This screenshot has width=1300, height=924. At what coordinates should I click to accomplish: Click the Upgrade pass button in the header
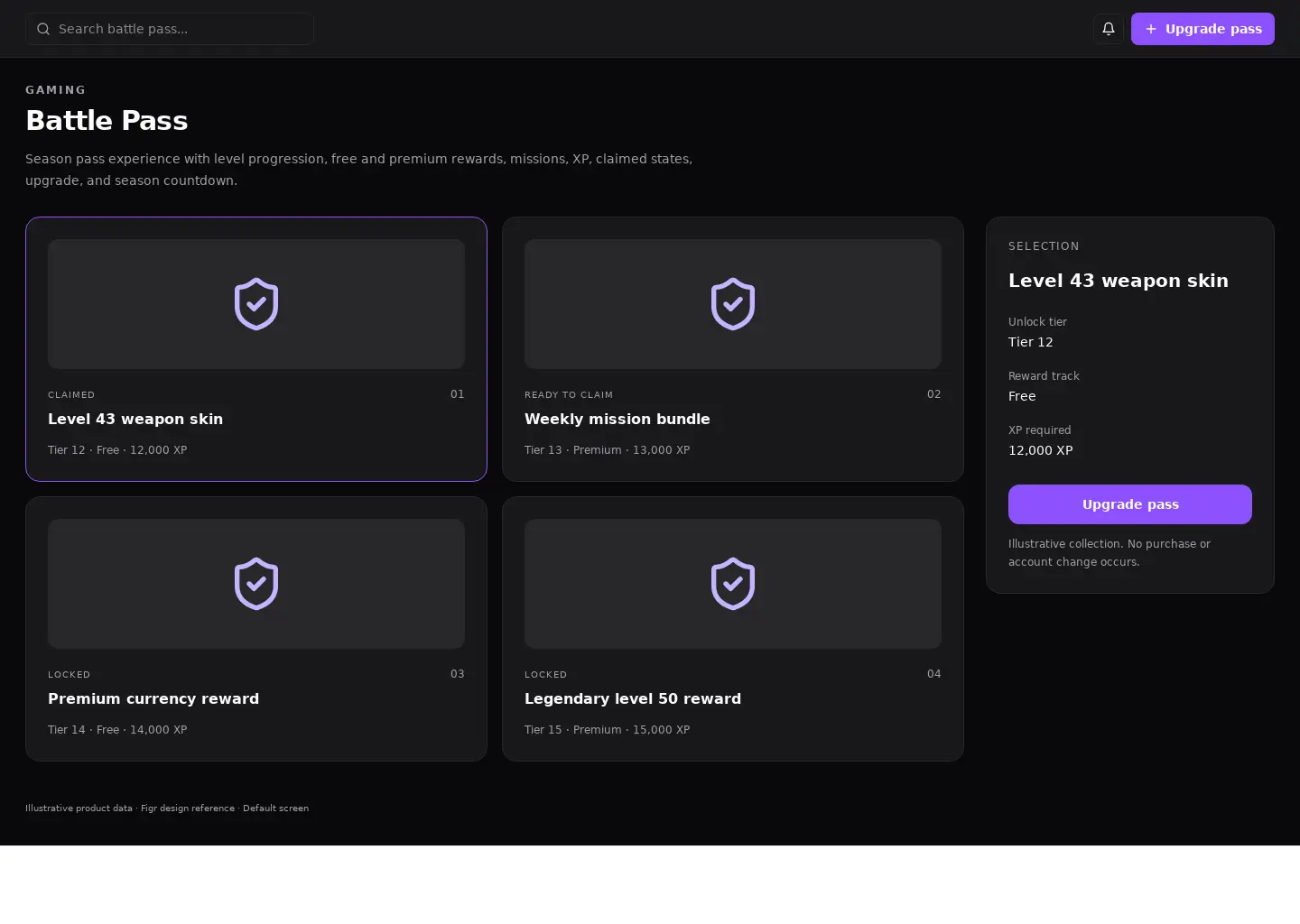click(1202, 29)
